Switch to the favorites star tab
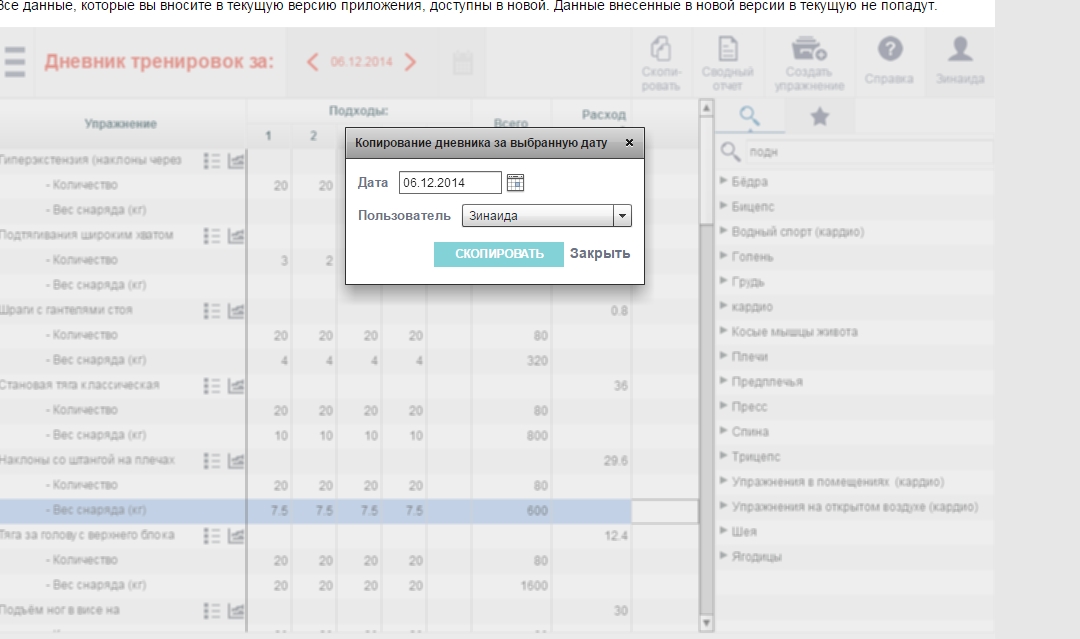1080x639 pixels. [819, 117]
